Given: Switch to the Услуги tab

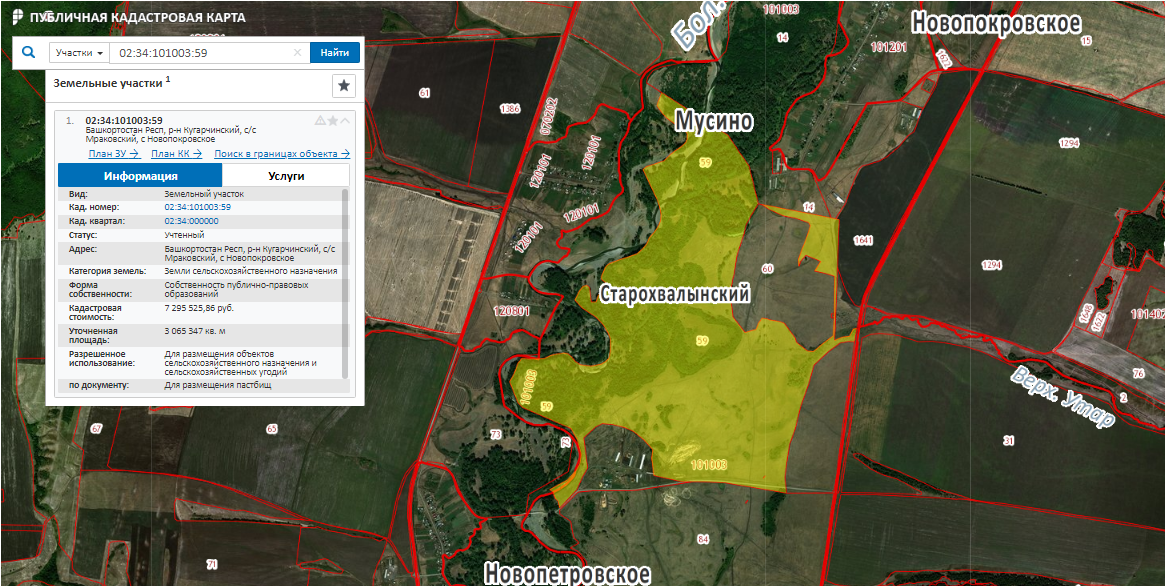Looking at the screenshot, I should (x=286, y=175).
